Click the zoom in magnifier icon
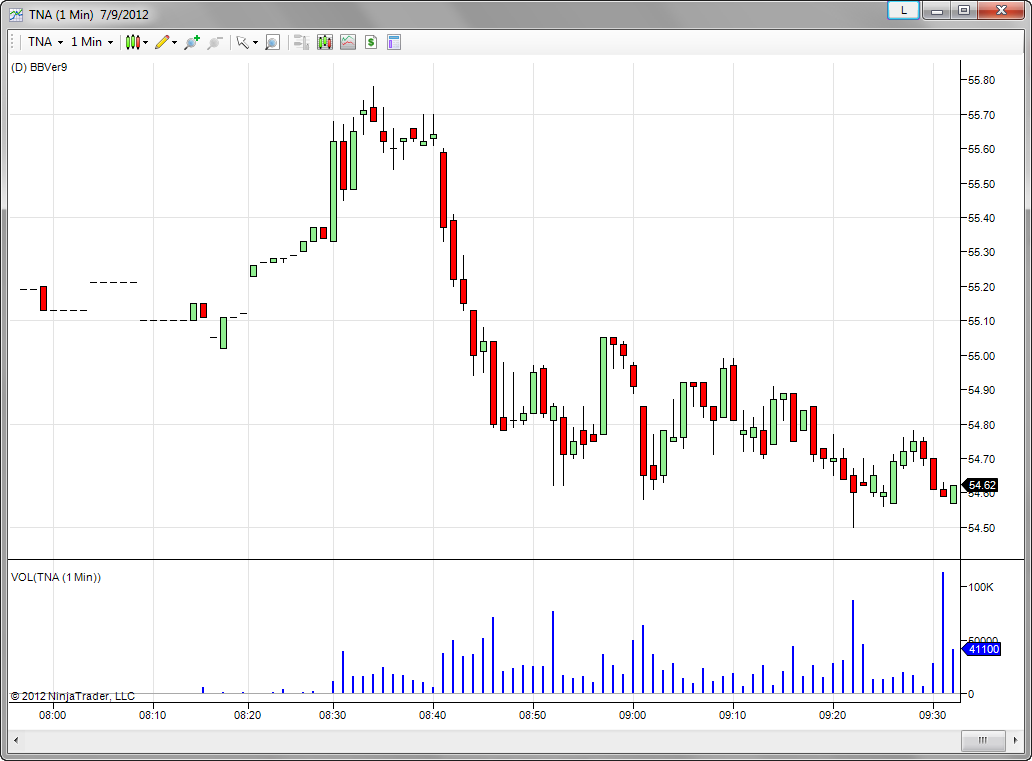 click(x=192, y=42)
